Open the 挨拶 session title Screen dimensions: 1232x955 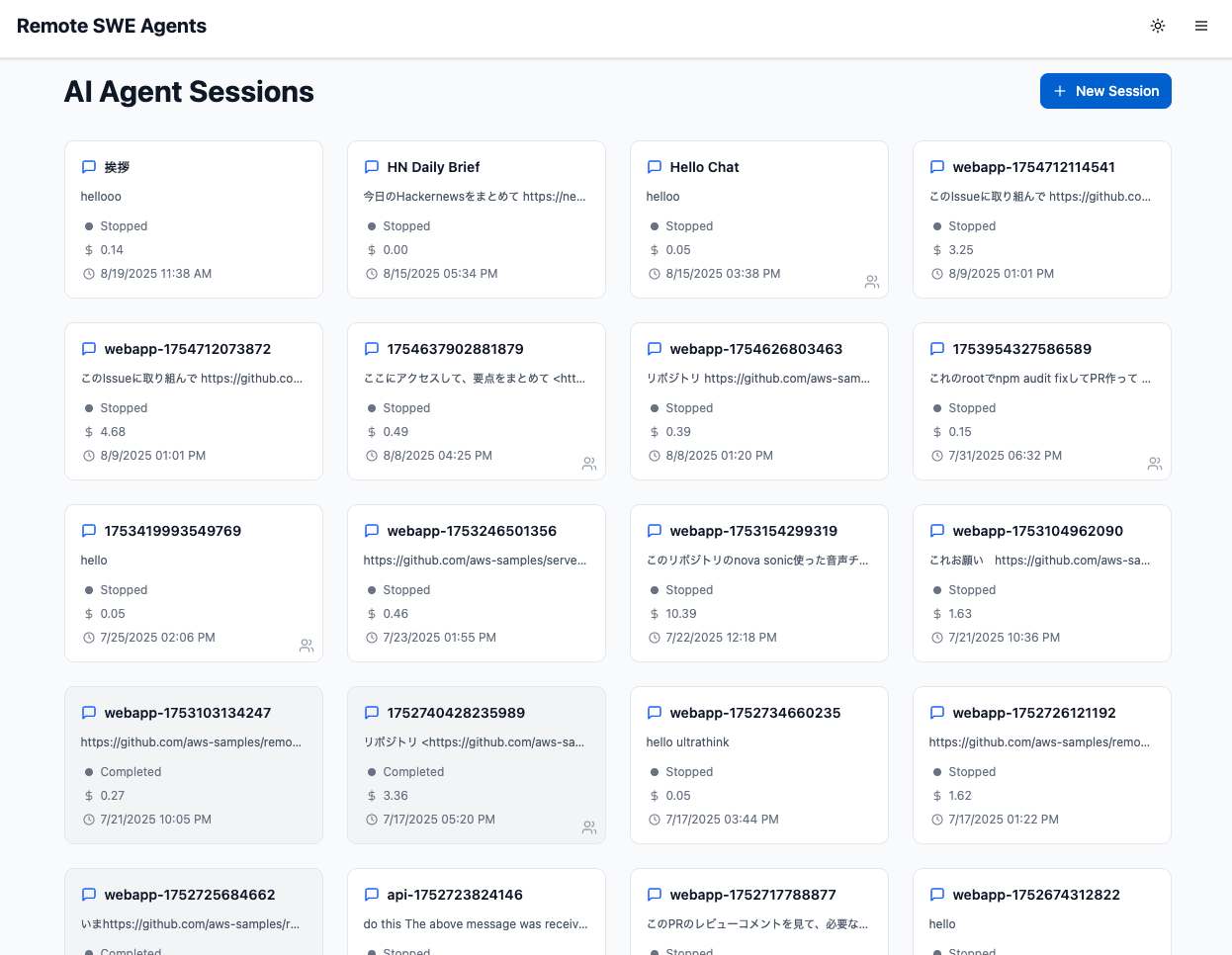pos(118,167)
